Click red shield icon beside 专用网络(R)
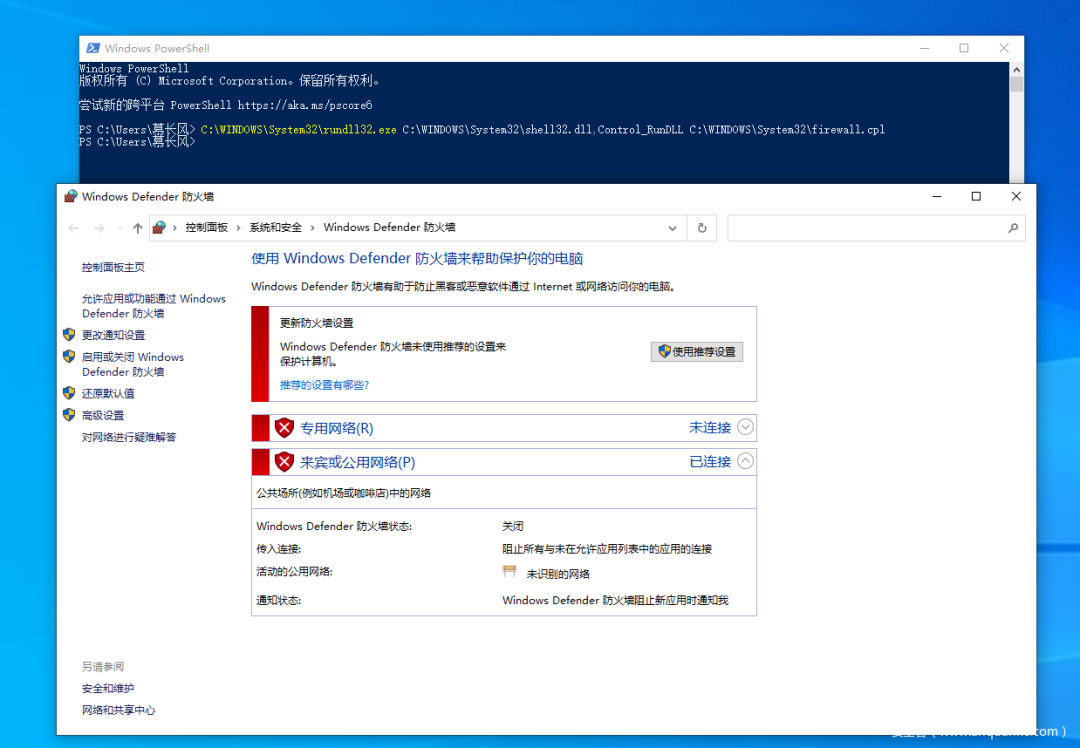This screenshot has width=1080, height=748. (x=284, y=428)
